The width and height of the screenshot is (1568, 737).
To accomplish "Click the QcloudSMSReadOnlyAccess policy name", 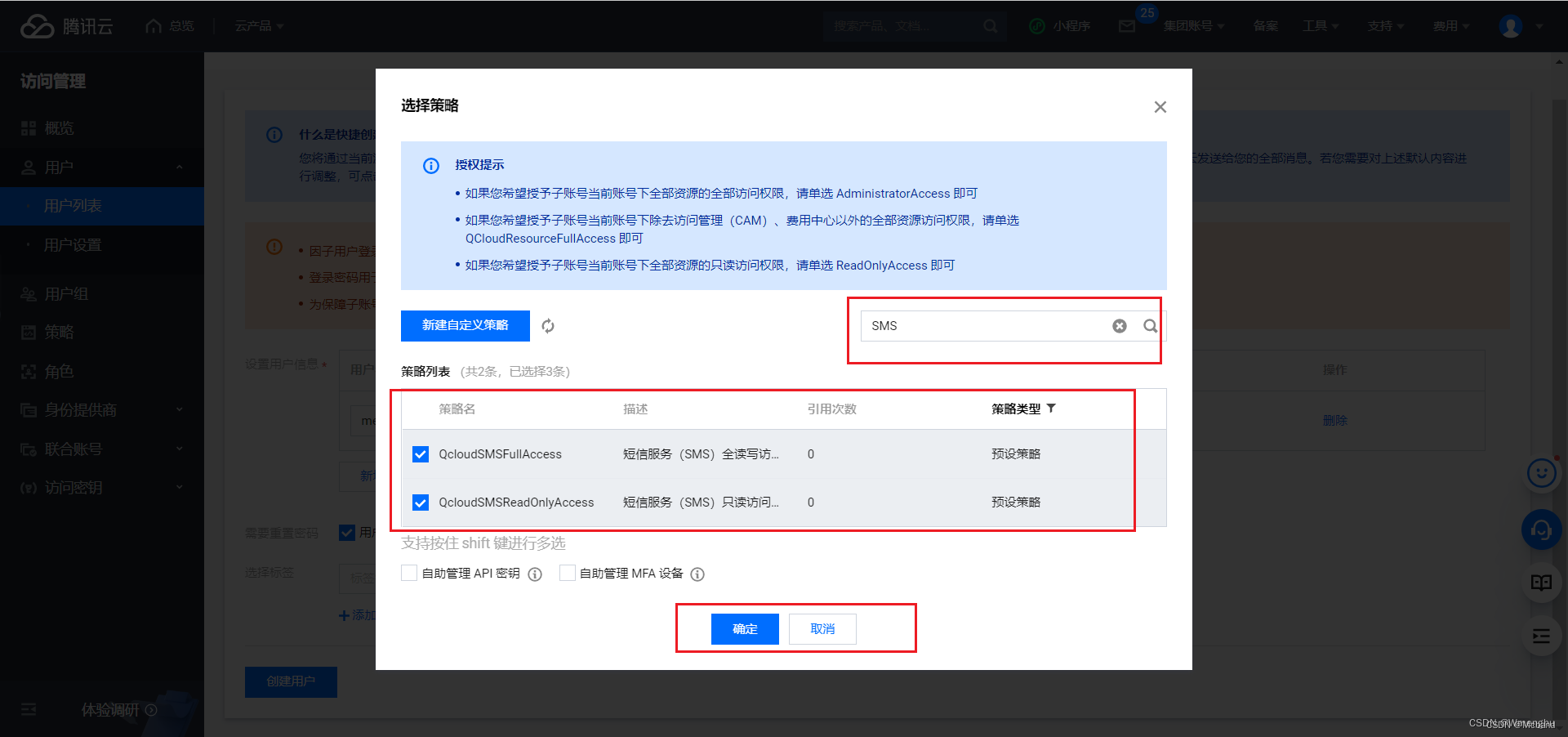I will (516, 502).
